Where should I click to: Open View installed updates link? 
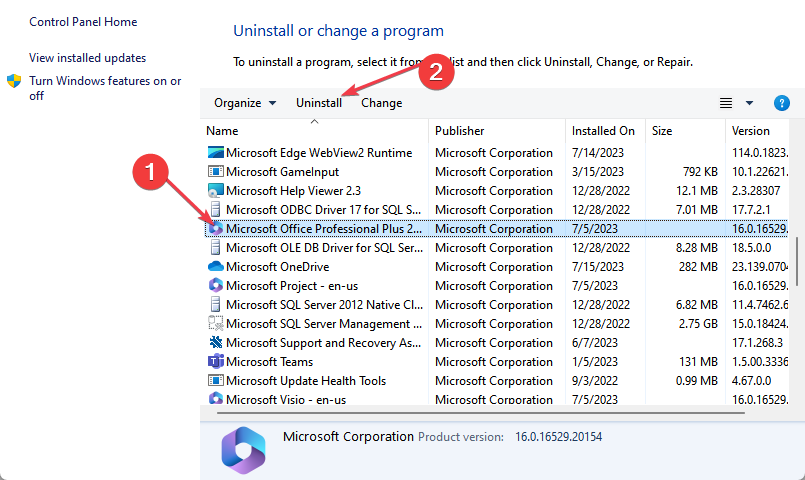pyautogui.click(x=87, y=58)
